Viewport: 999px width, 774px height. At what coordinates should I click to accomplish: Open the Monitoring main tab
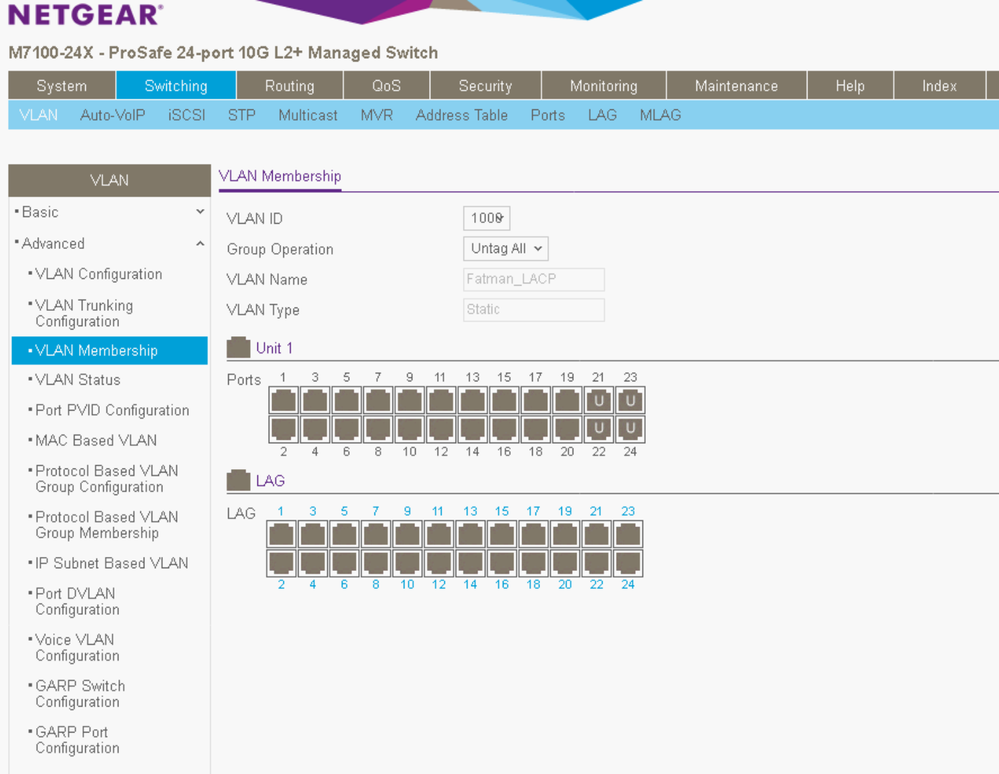pyautogui.click(x=604, y=85)
